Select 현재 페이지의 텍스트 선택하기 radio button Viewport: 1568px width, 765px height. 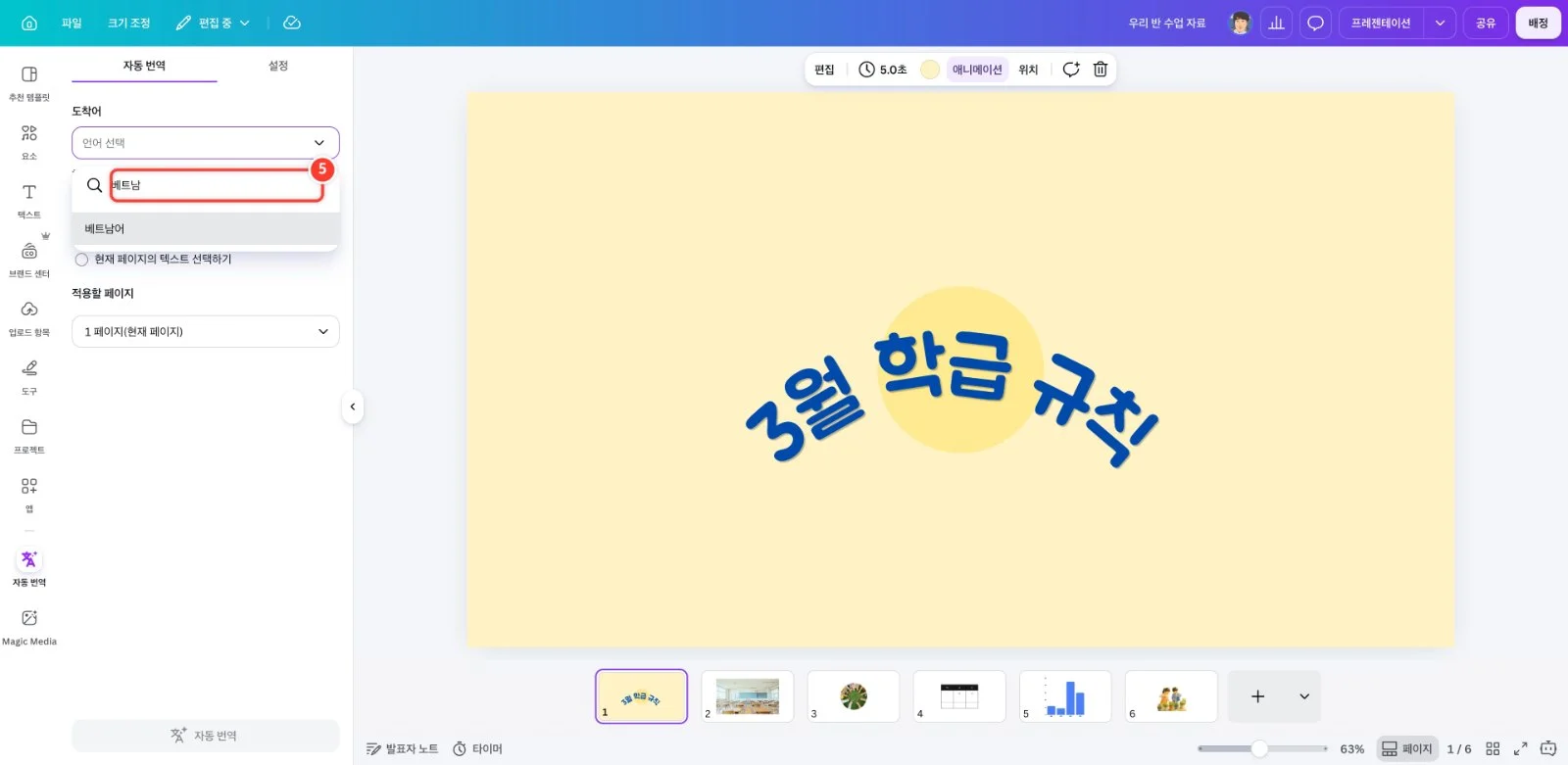82,260
